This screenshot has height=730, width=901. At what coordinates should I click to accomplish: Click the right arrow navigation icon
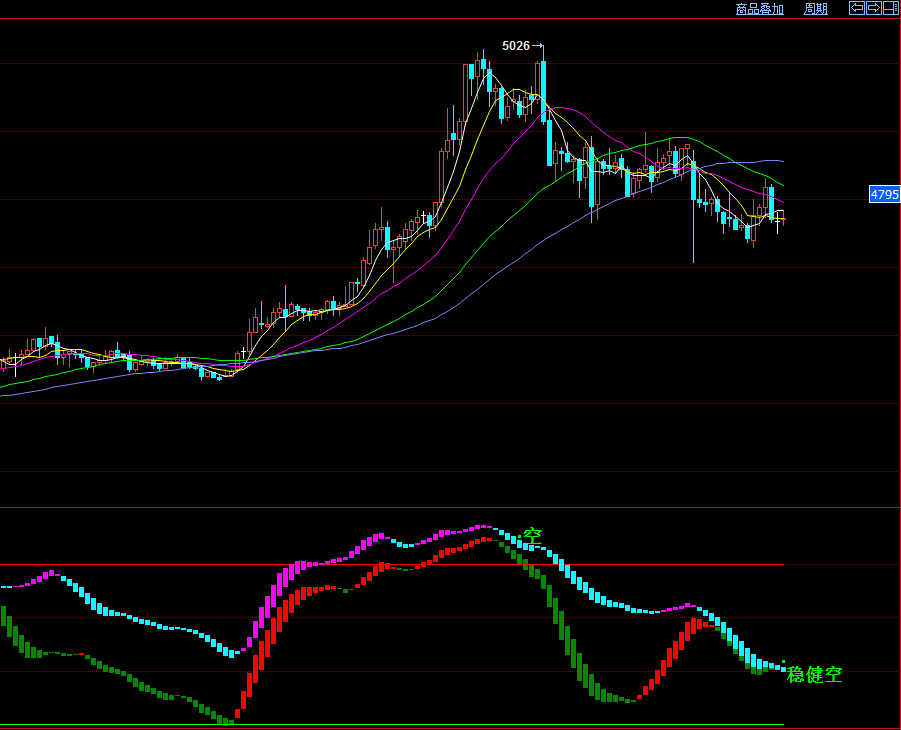click(873, 8)
